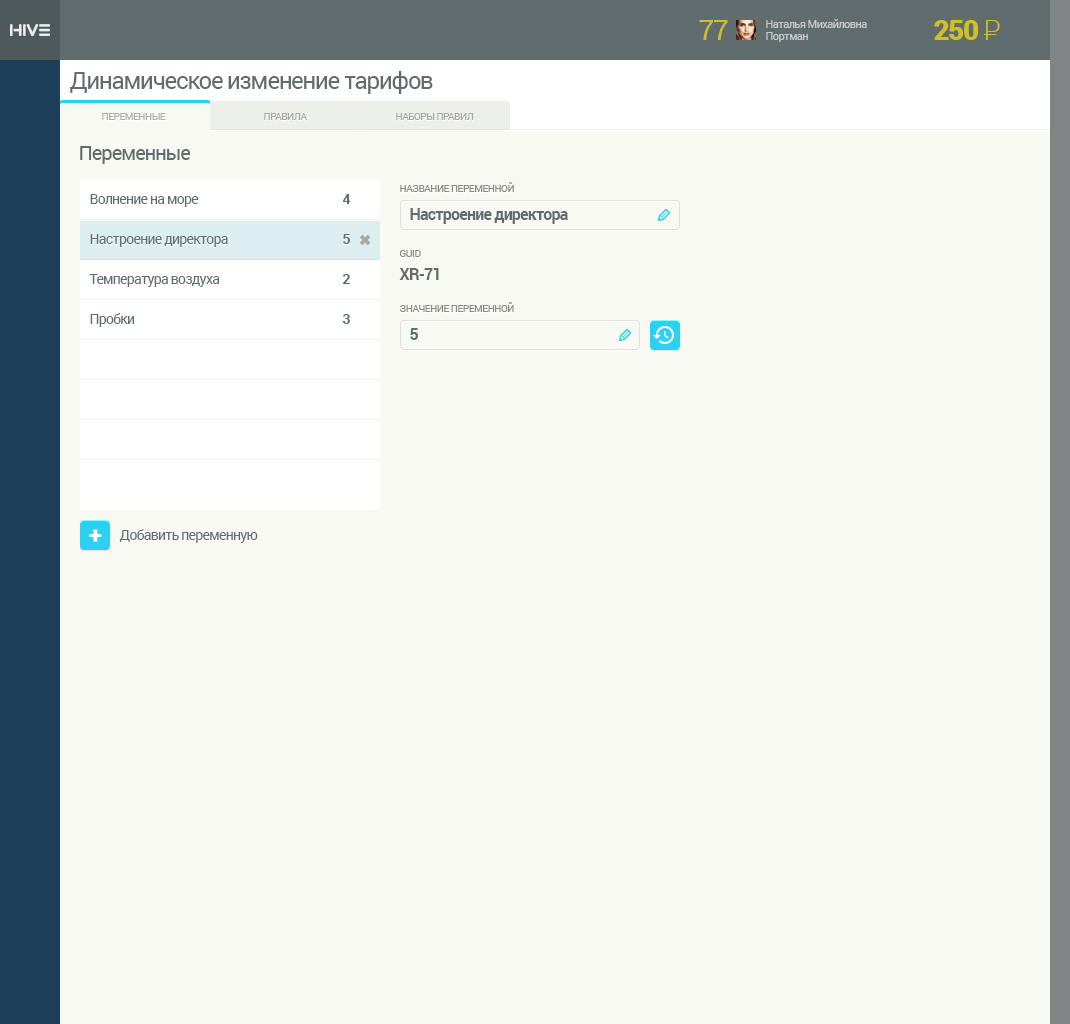Click the variable name input field
Screen dimensions: 1070x1024
coord(525,215)
